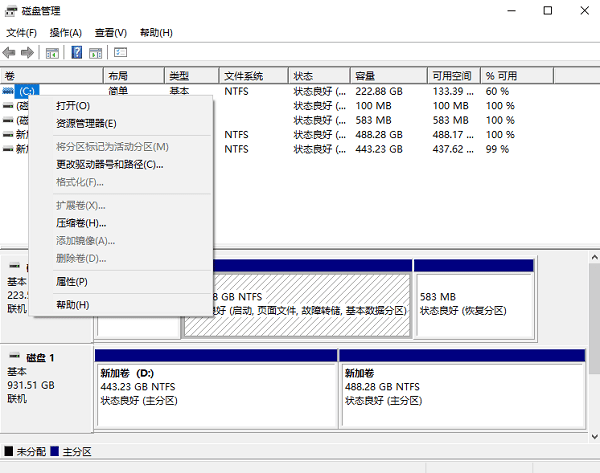Click the show/hide action pane icon
Viewport: 600px width, 473px height.
[96, 52]
